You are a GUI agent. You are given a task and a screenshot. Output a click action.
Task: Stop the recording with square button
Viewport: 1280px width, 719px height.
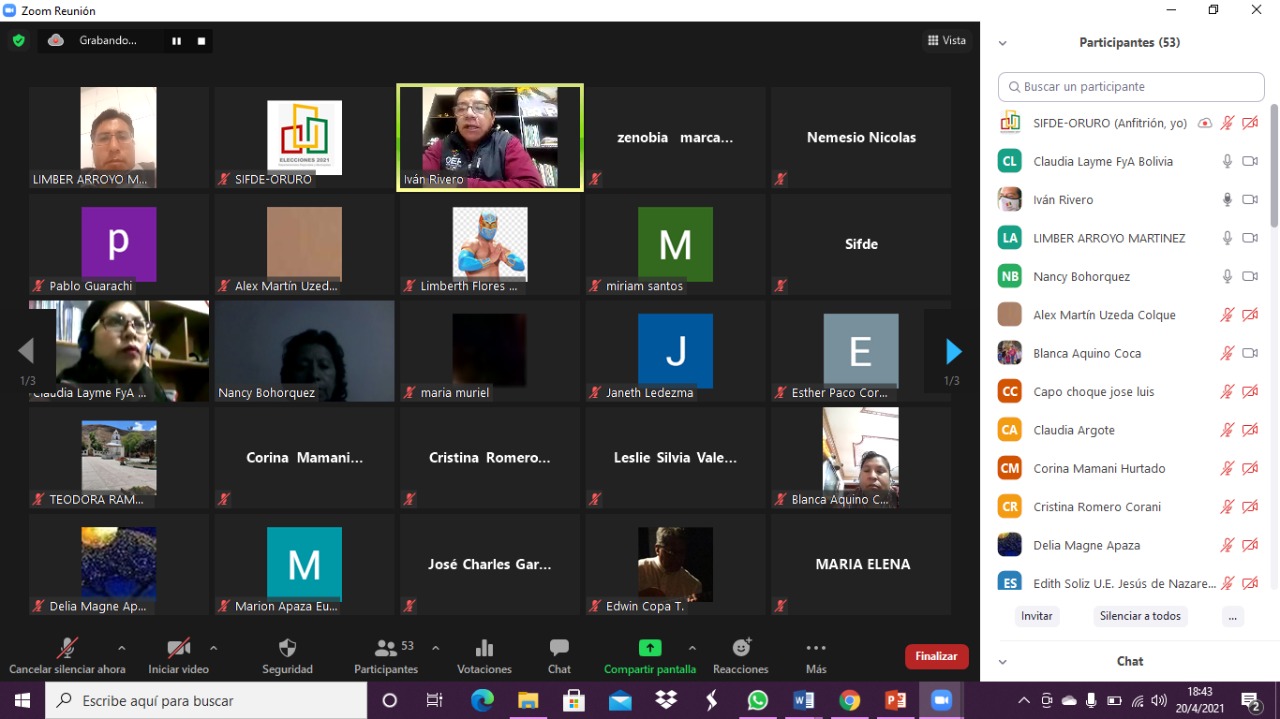[x=201, y=41]
